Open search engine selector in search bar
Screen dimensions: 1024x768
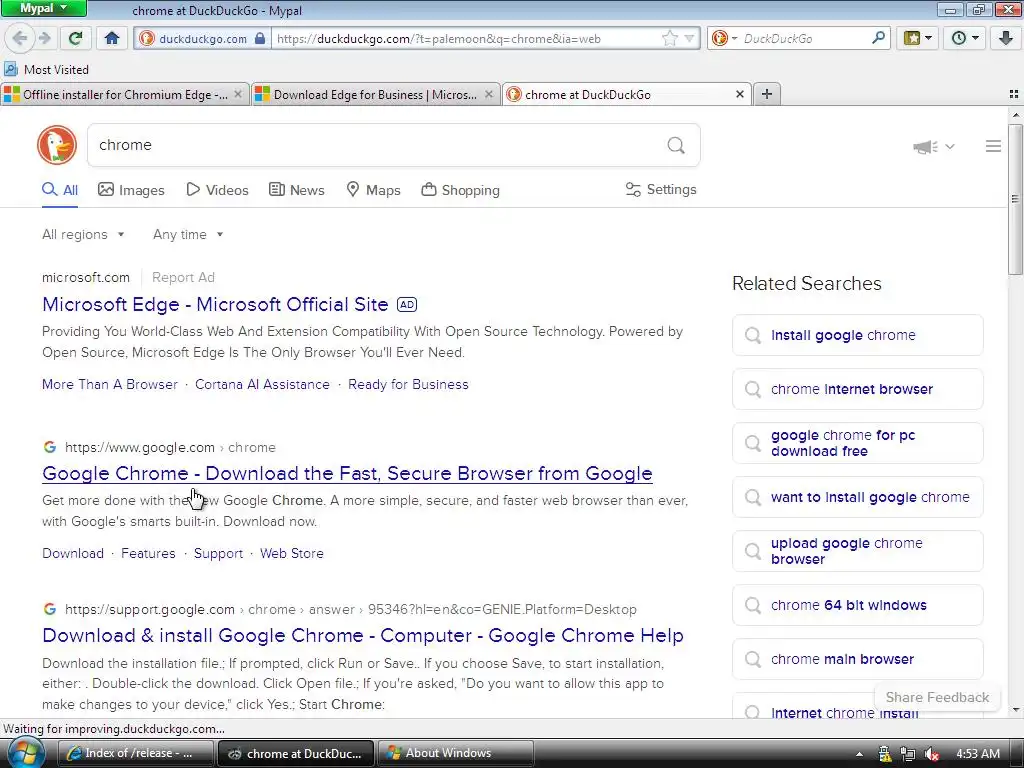[x=724, y=39]
